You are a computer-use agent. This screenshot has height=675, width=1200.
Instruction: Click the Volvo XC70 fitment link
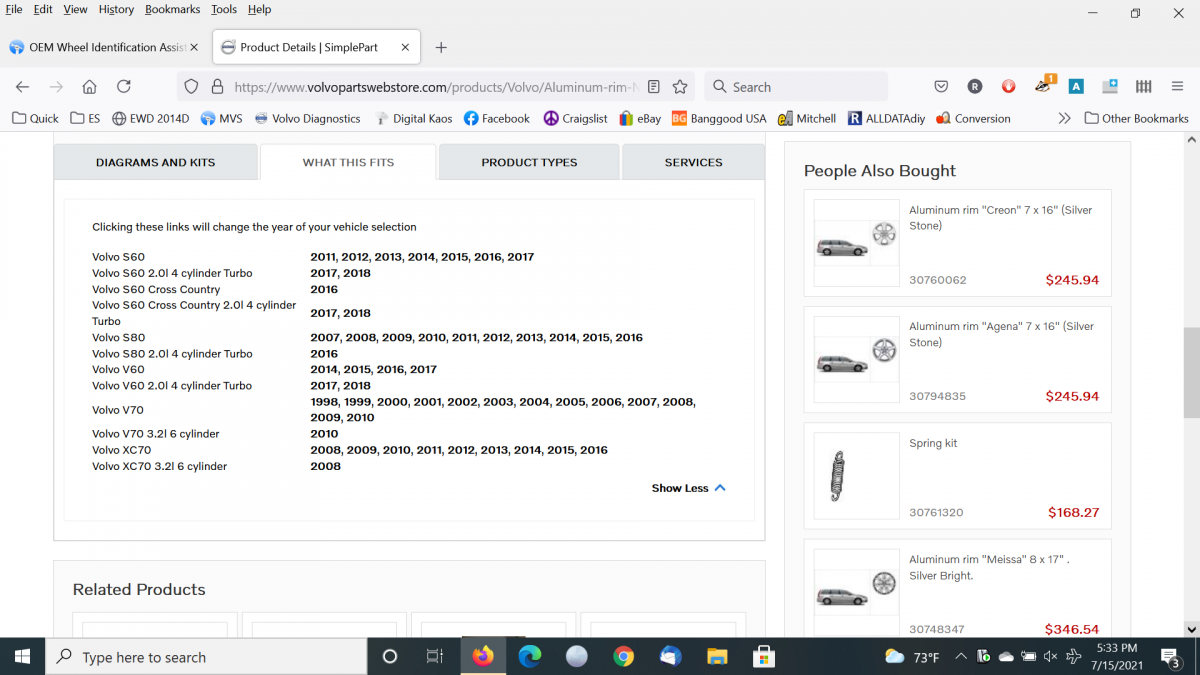click(121, 450)
